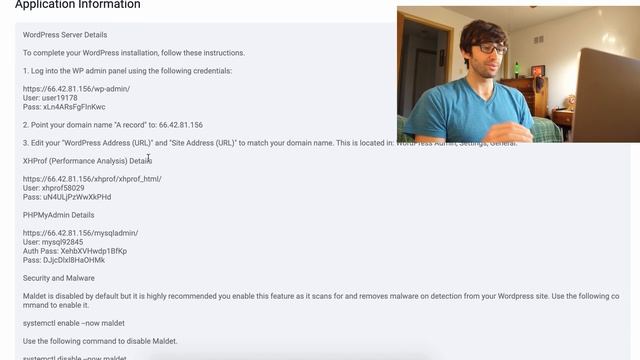Click the Security and Malware heading
The width and height of the screenshot is (640, 360).
coord(59,278)
